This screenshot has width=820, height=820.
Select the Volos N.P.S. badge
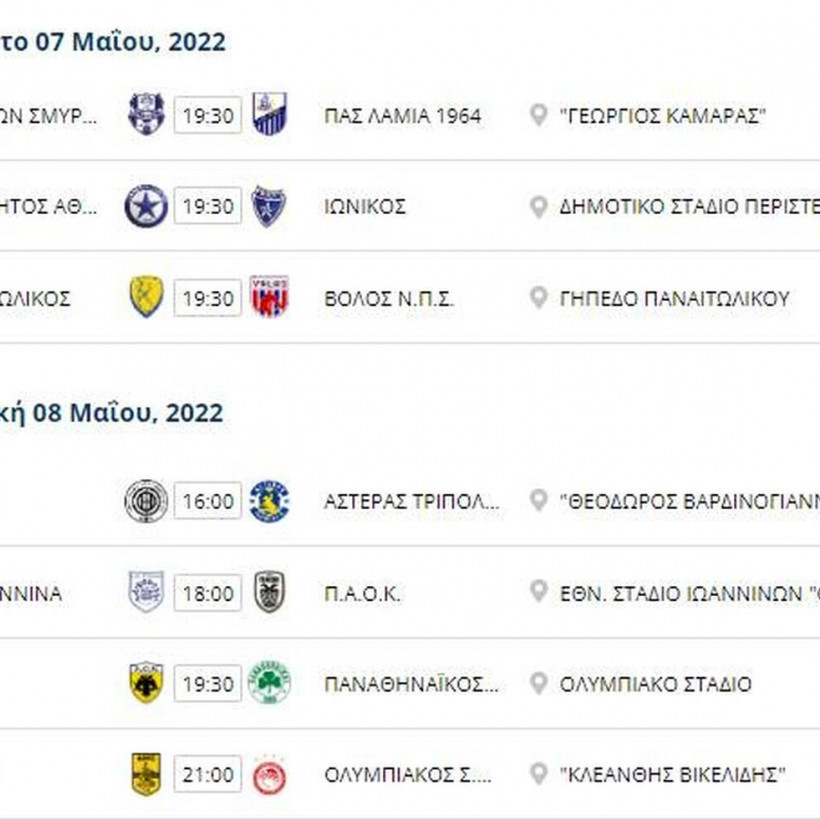tap(270, 298)
